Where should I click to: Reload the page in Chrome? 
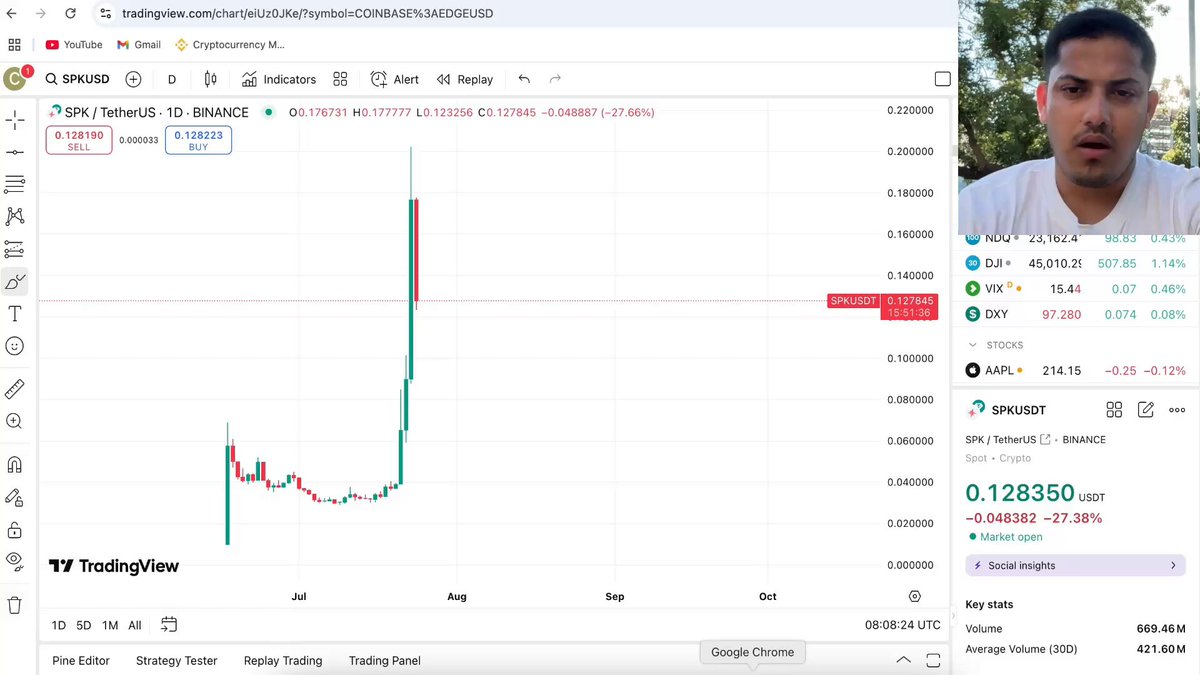[70, 13]
